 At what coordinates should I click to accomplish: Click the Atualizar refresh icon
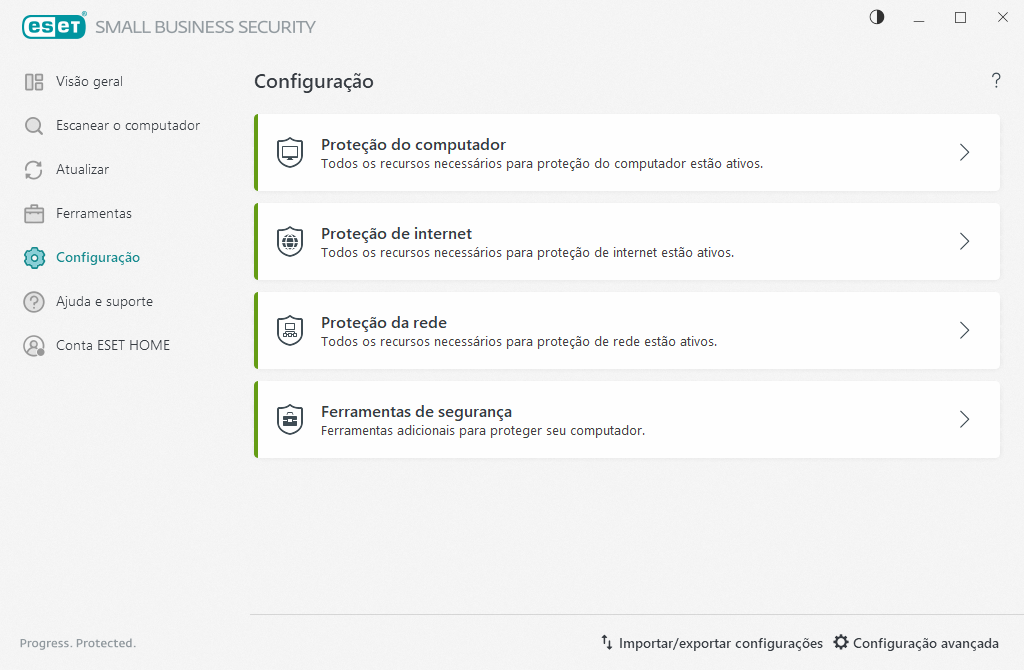(33, 169)
